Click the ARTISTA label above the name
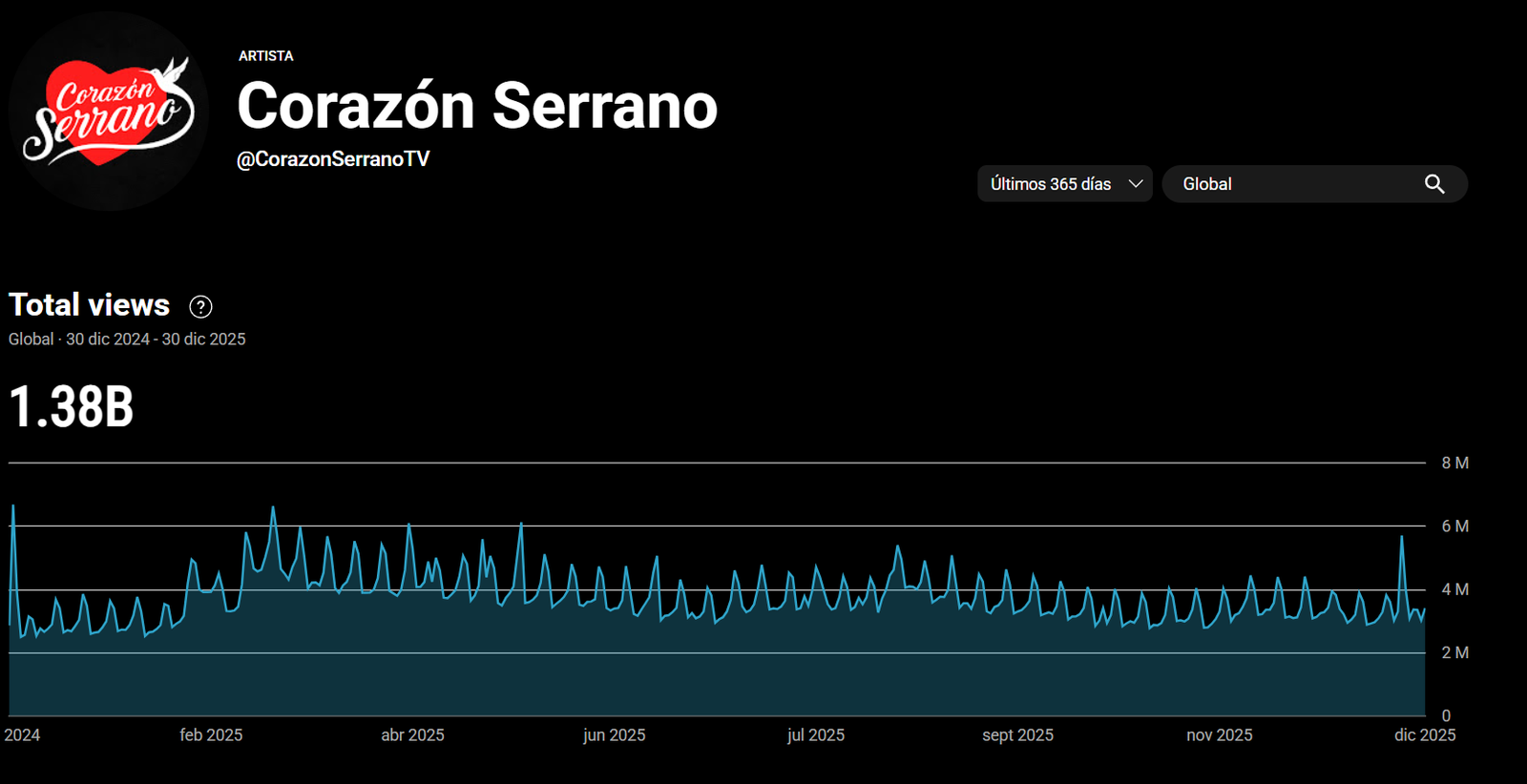This screenshot has height=784, width=1527. [265, 56]
